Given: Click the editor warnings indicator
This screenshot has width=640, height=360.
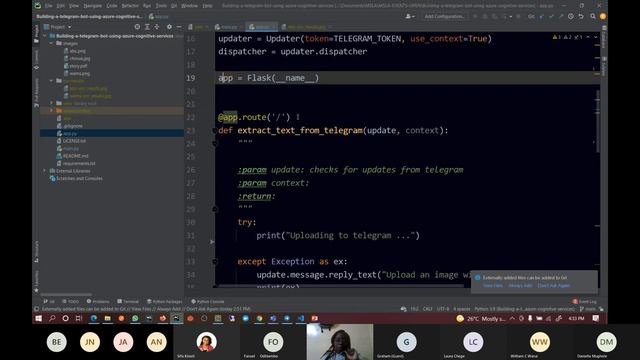Looking at the screenshot, I should pos(567,37).
